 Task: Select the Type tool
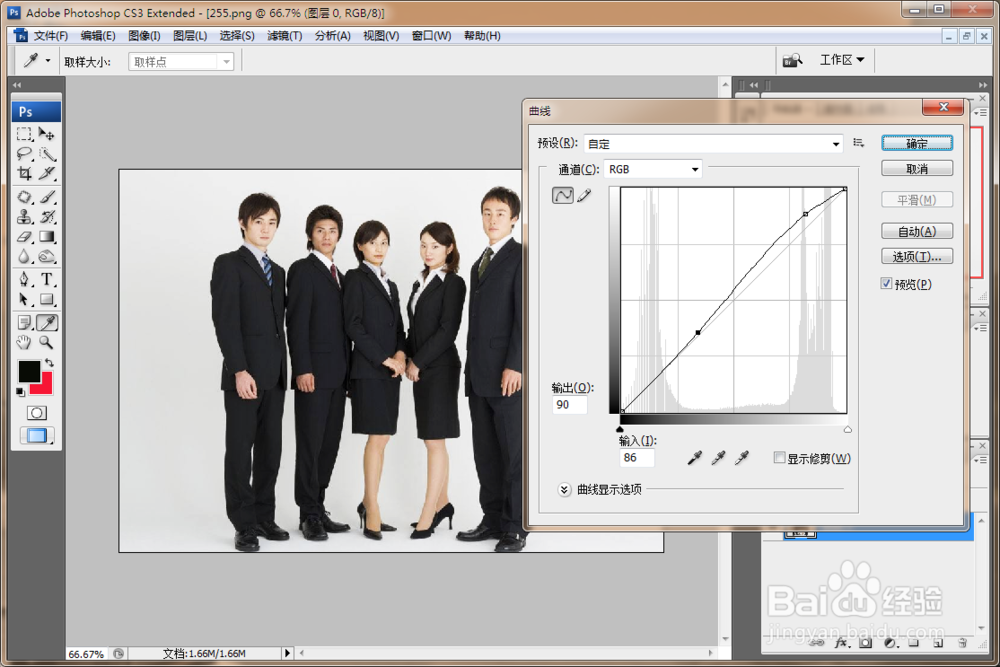click(x=47, y=279)
